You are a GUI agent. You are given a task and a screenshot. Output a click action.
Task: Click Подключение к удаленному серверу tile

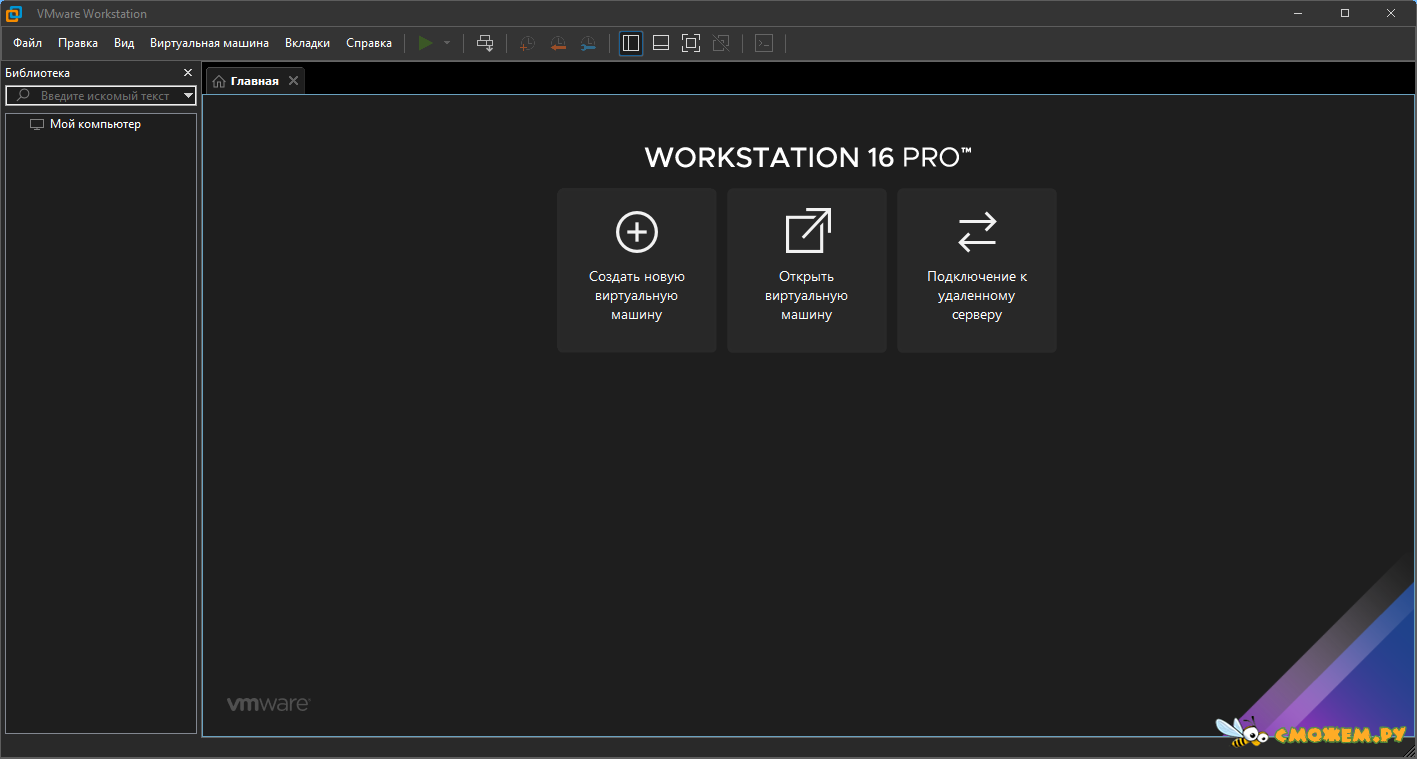(x=977, y=270)
